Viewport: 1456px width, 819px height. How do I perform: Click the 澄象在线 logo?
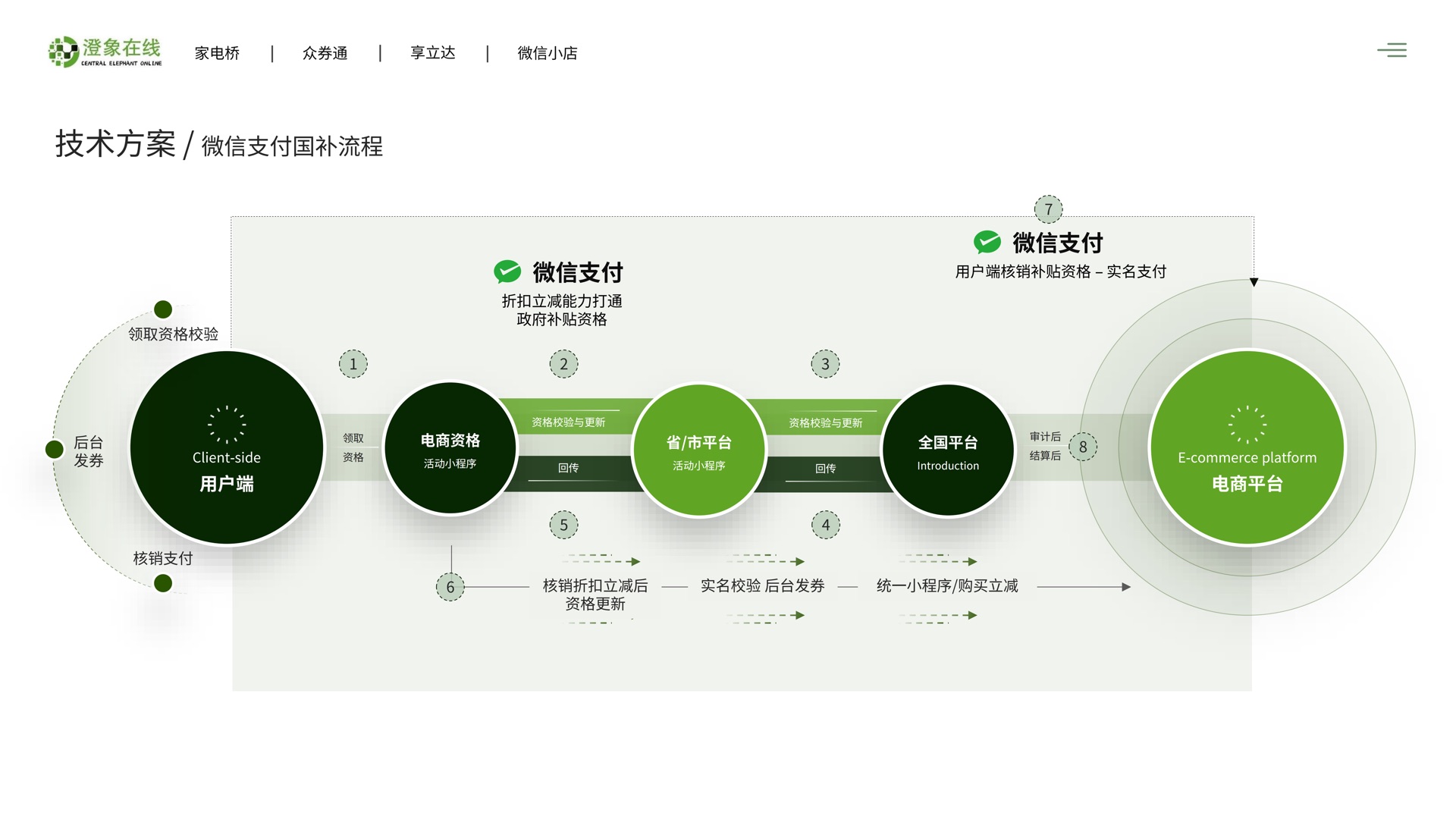tap(105, 52)
